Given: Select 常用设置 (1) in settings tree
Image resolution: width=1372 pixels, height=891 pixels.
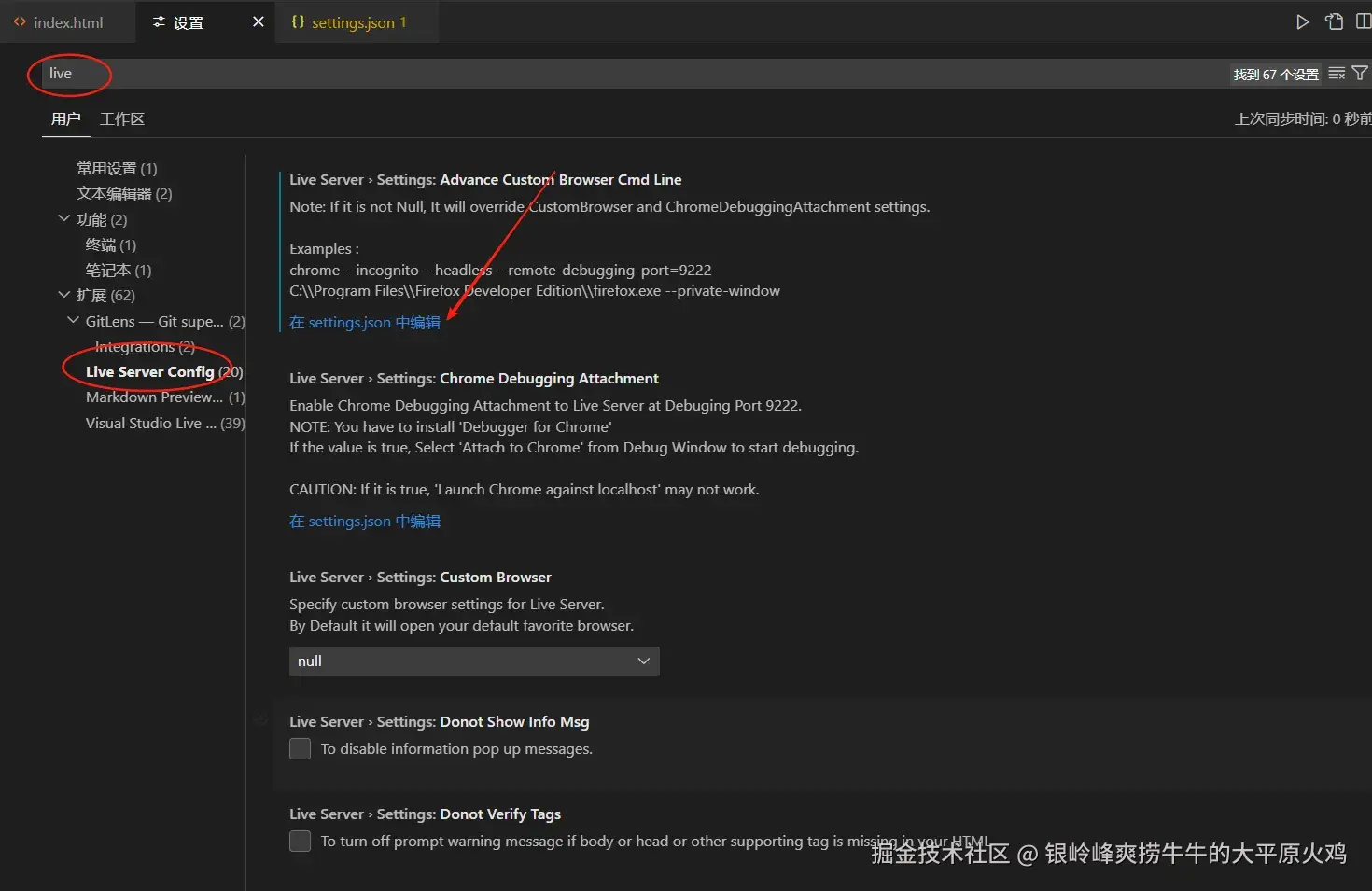Looking at the screenshot, I should (x=117, y=169).
